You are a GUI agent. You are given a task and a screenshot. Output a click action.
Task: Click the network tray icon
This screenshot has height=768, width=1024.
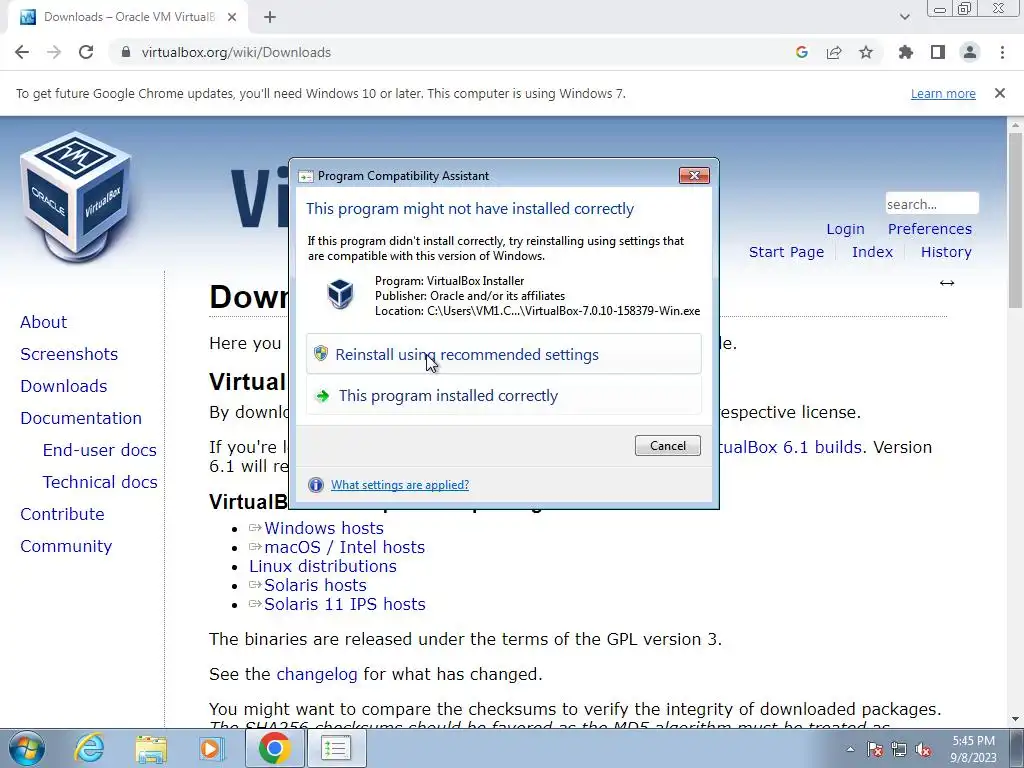click(899, 749)
